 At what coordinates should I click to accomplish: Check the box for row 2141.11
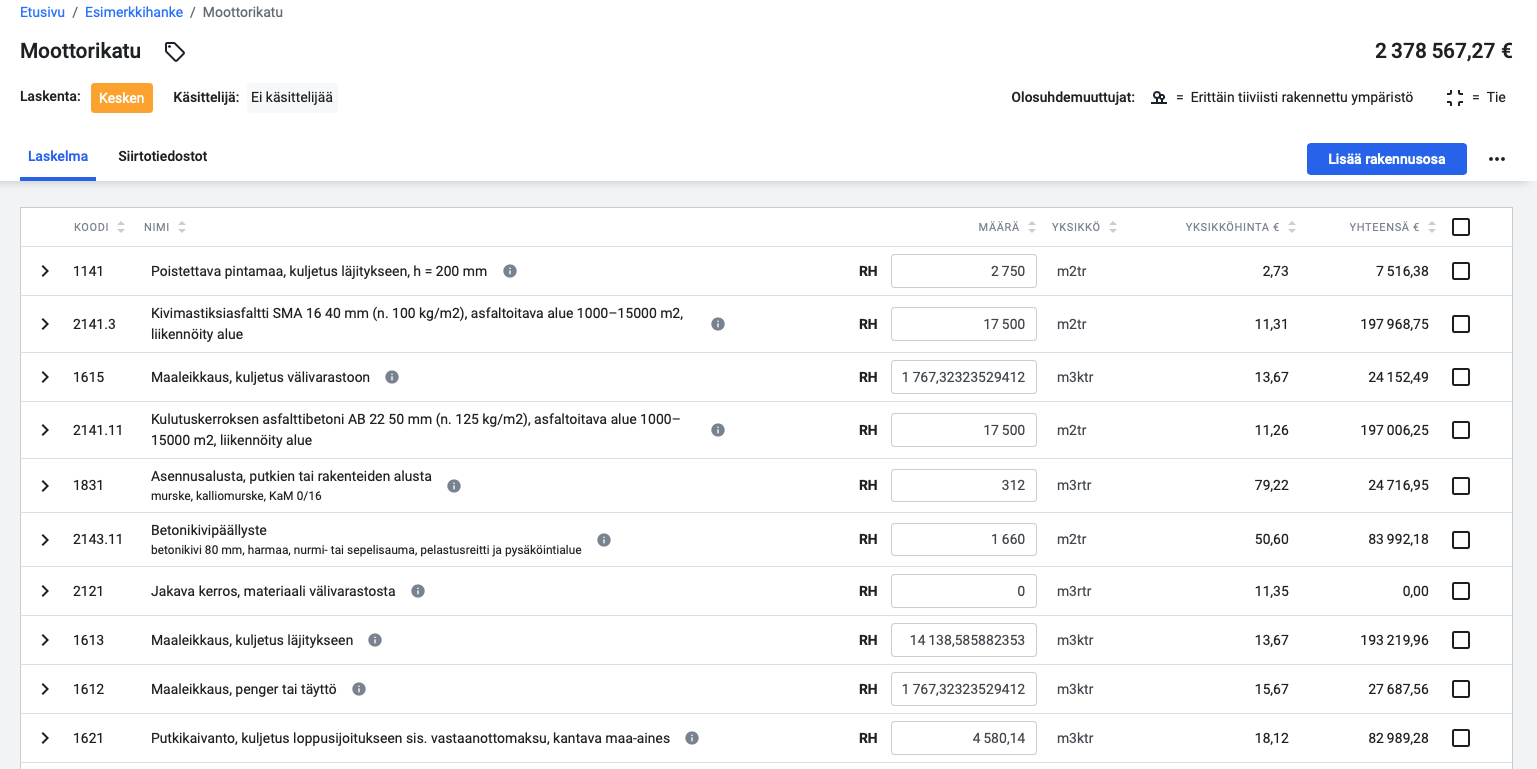pos(1461,430)
